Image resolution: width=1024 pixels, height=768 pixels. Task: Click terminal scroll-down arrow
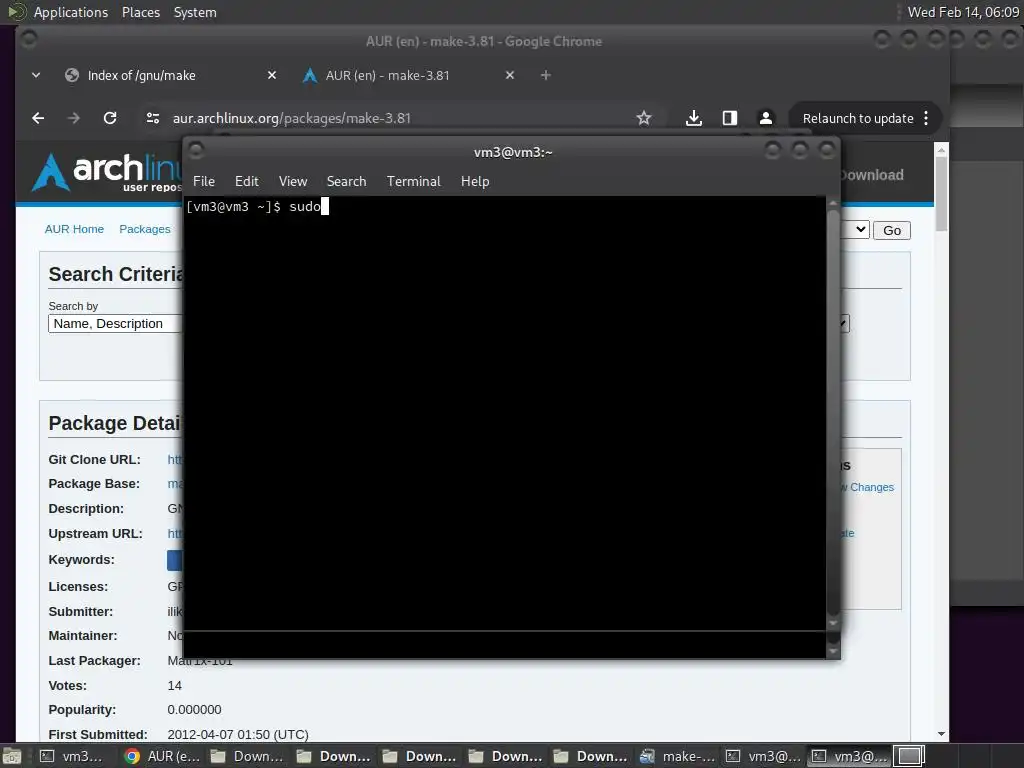833,624
